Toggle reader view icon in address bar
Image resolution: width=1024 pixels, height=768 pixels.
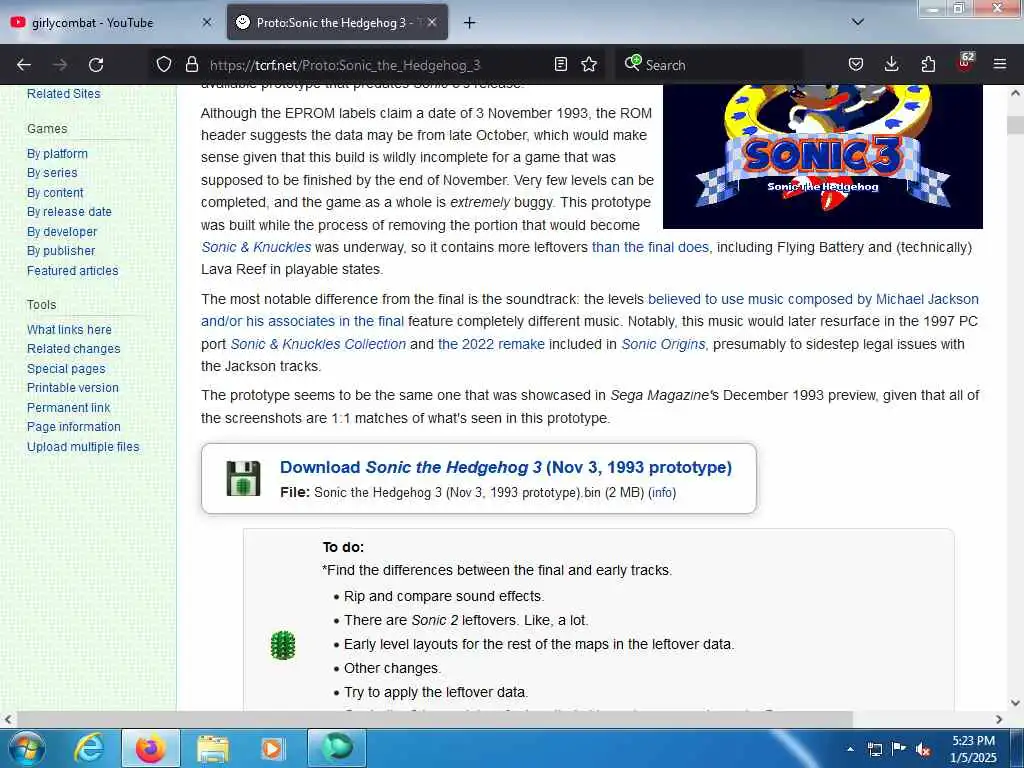560,64
